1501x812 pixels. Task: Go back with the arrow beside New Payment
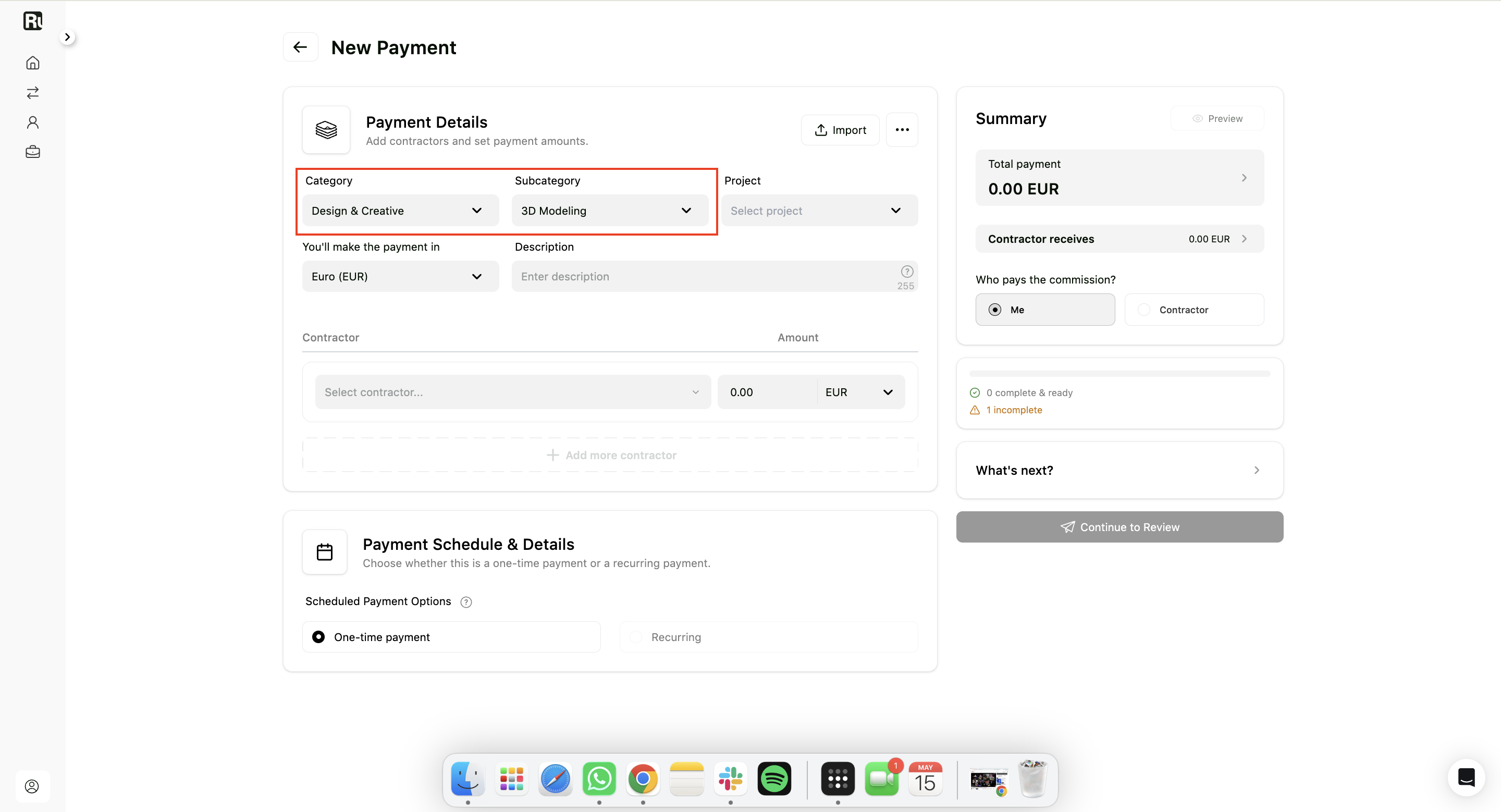click(300, 47)
